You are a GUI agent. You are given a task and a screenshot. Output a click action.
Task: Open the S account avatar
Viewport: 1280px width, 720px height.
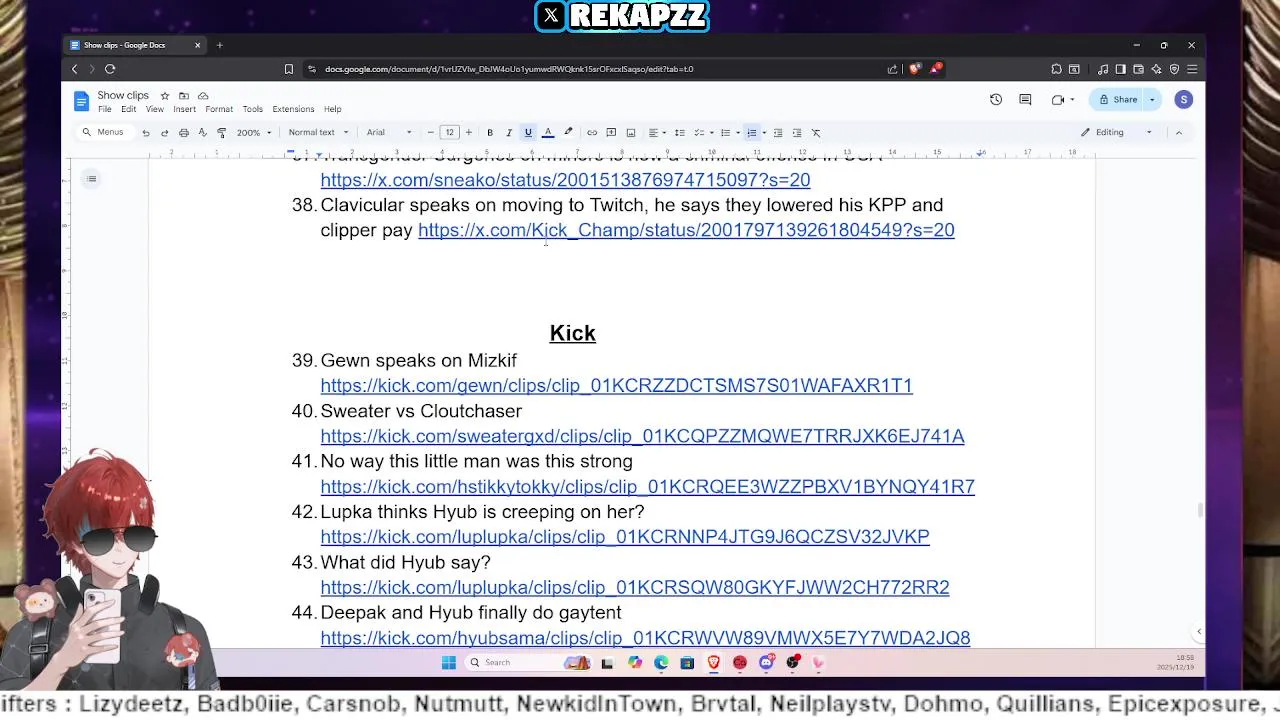[1184, 99]
